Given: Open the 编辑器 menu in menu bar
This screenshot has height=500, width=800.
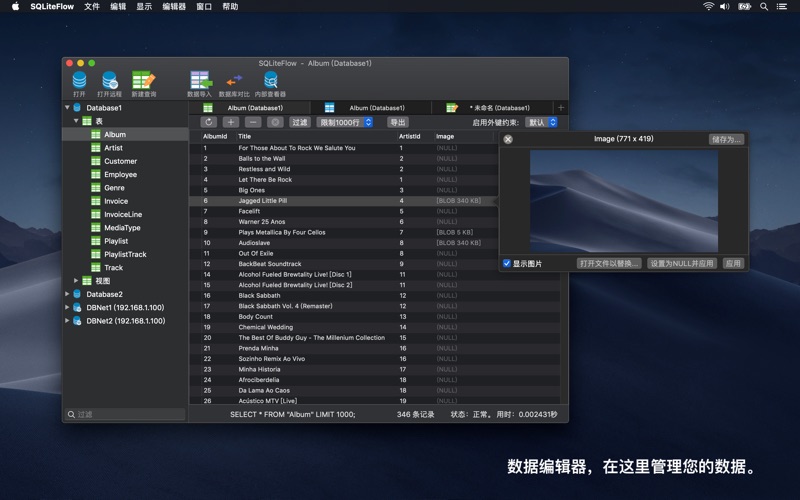Looking at the screenshot, I should click(174, 6).
